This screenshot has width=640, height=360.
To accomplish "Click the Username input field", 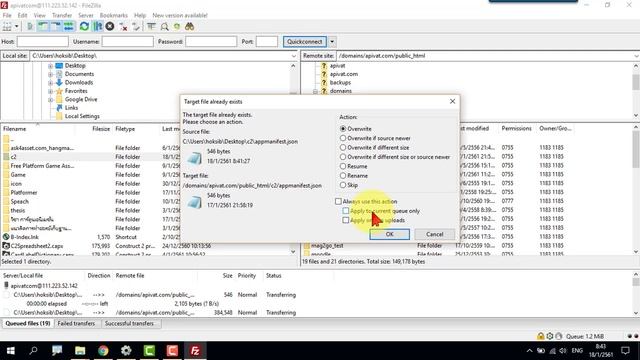I will click(127, 42).
